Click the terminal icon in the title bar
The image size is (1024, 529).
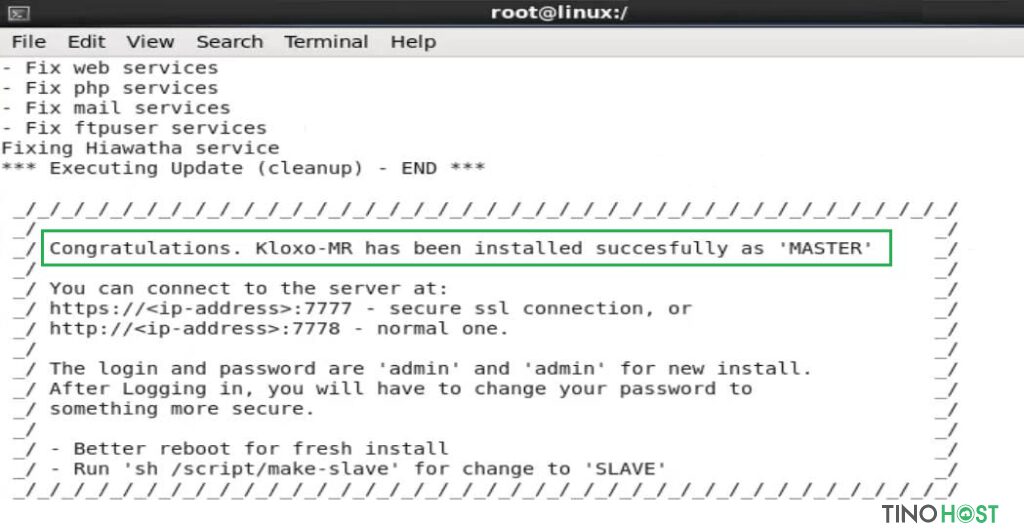point(20,13)
